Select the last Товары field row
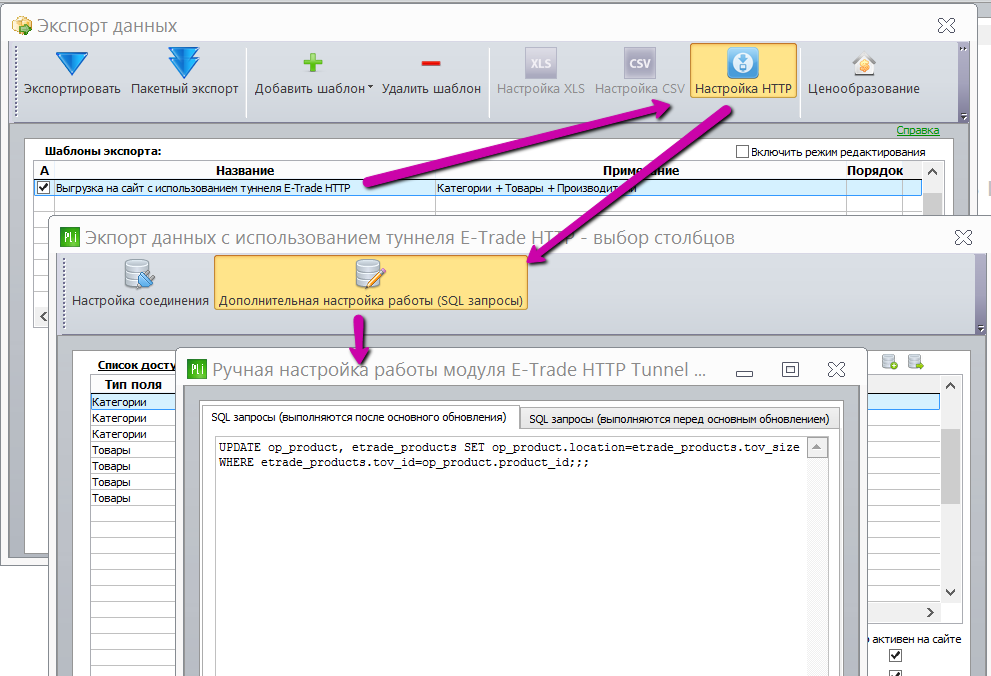The image size is (991, 676). (133, 498)
